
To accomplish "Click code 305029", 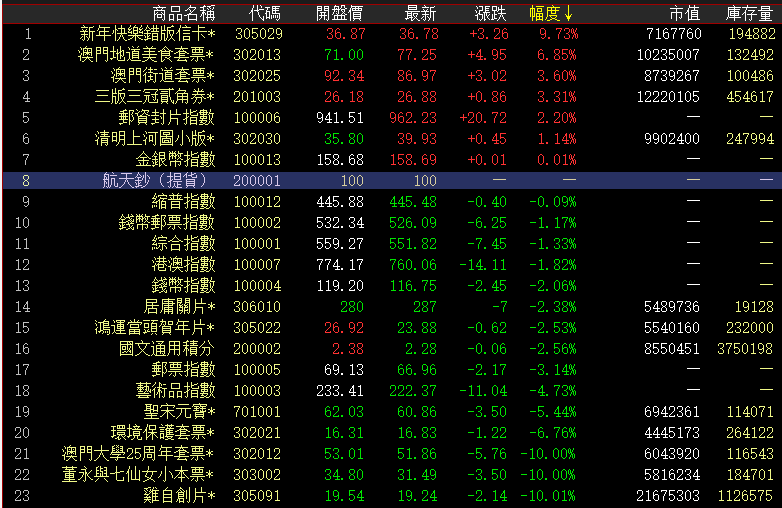I will click(x=258, y=34).
